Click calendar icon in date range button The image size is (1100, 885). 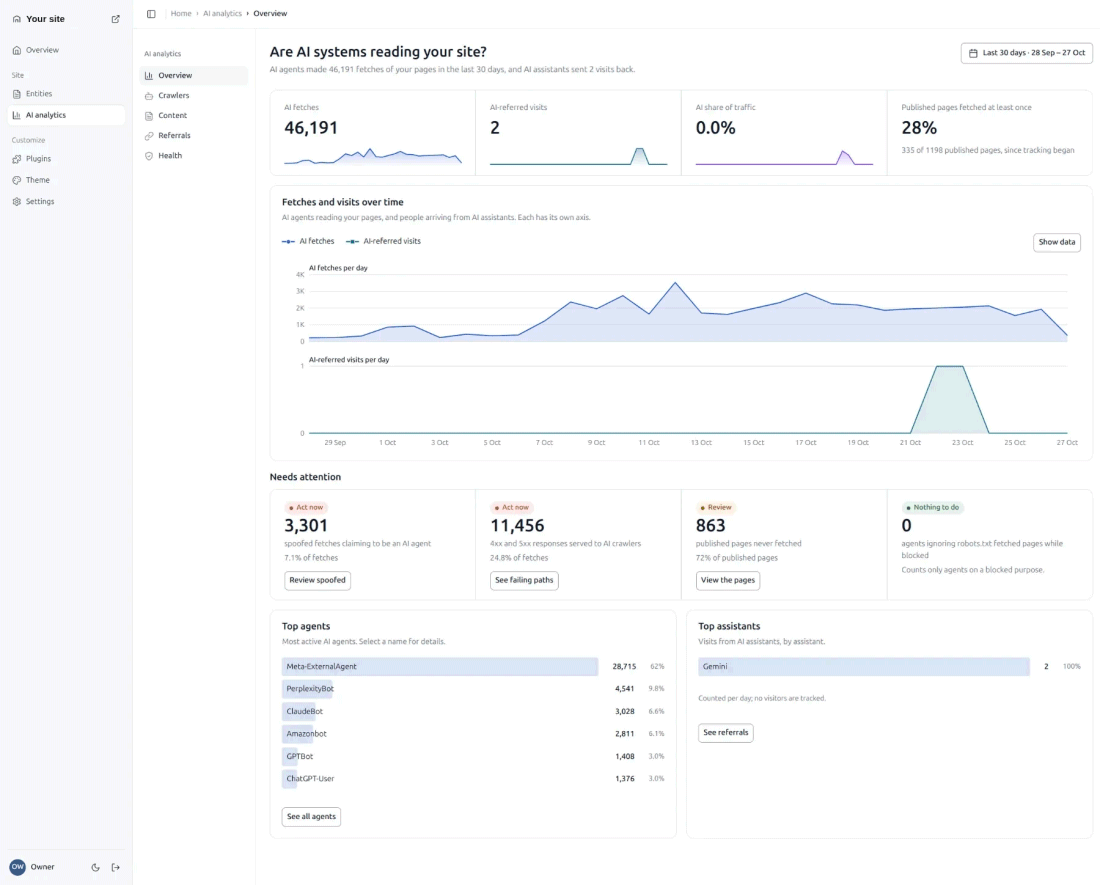pyautogui.click(x=973, y=53)
